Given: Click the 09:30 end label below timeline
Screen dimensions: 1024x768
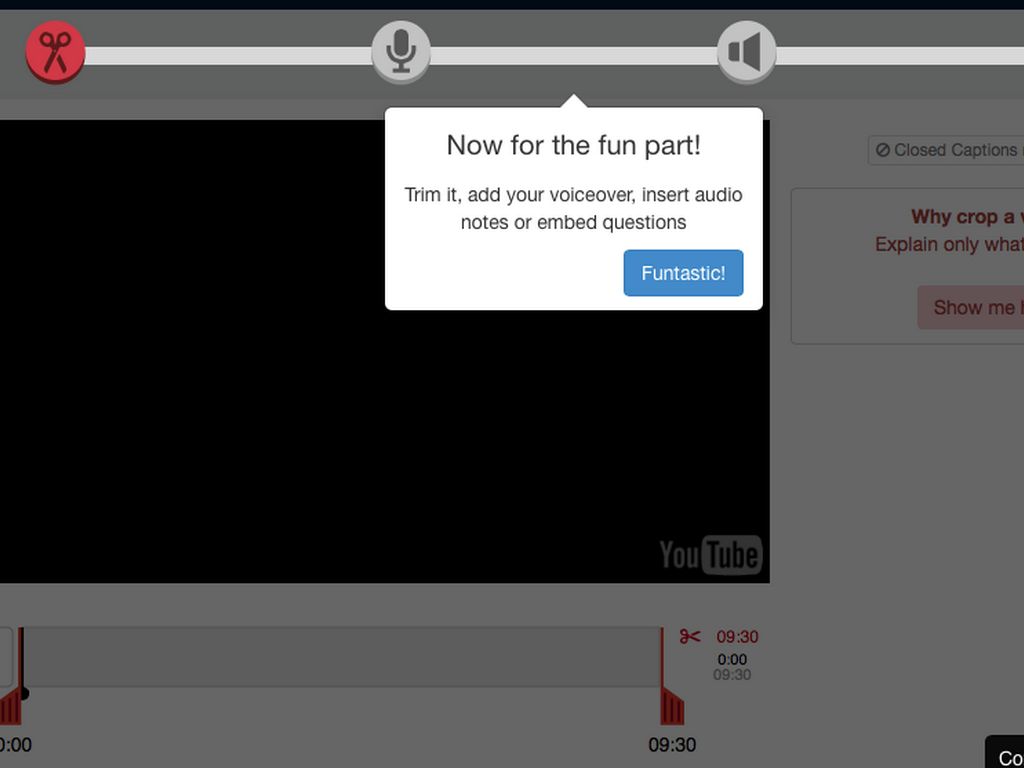Looking at the screenshot, I should tap(672, 745).
